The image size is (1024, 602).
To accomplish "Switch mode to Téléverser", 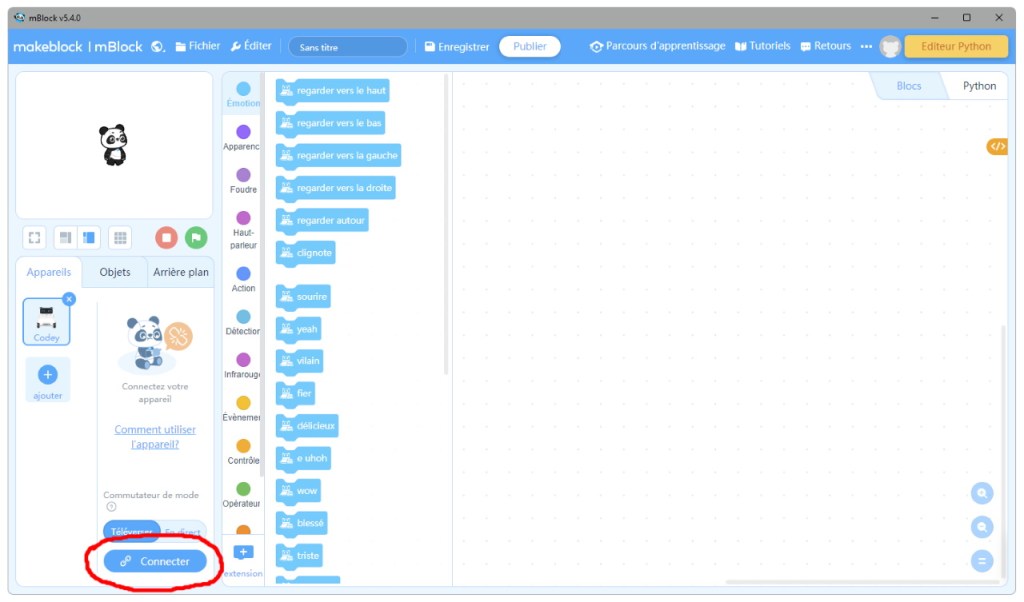I will [x=131, y=532].
